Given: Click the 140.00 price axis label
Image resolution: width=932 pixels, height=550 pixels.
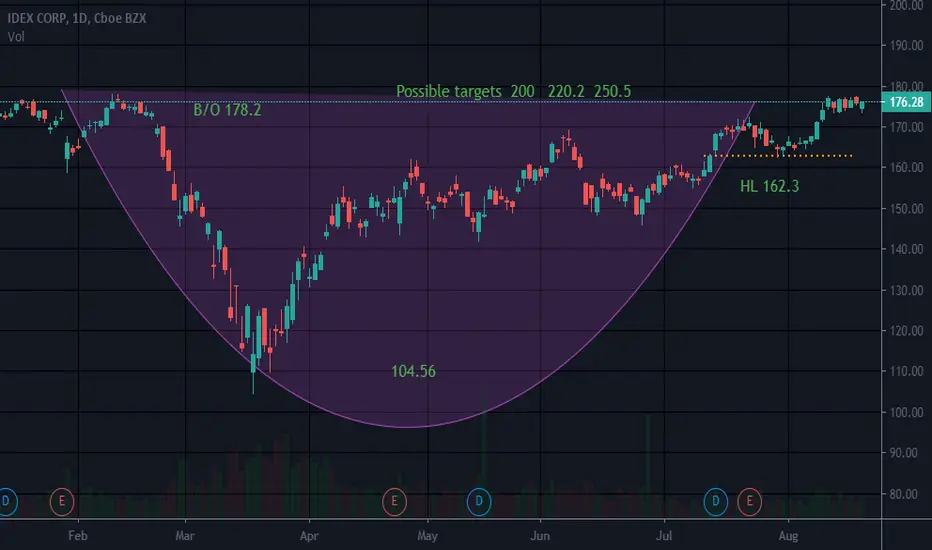Looking at the screenshot, I should coord(906,249).
